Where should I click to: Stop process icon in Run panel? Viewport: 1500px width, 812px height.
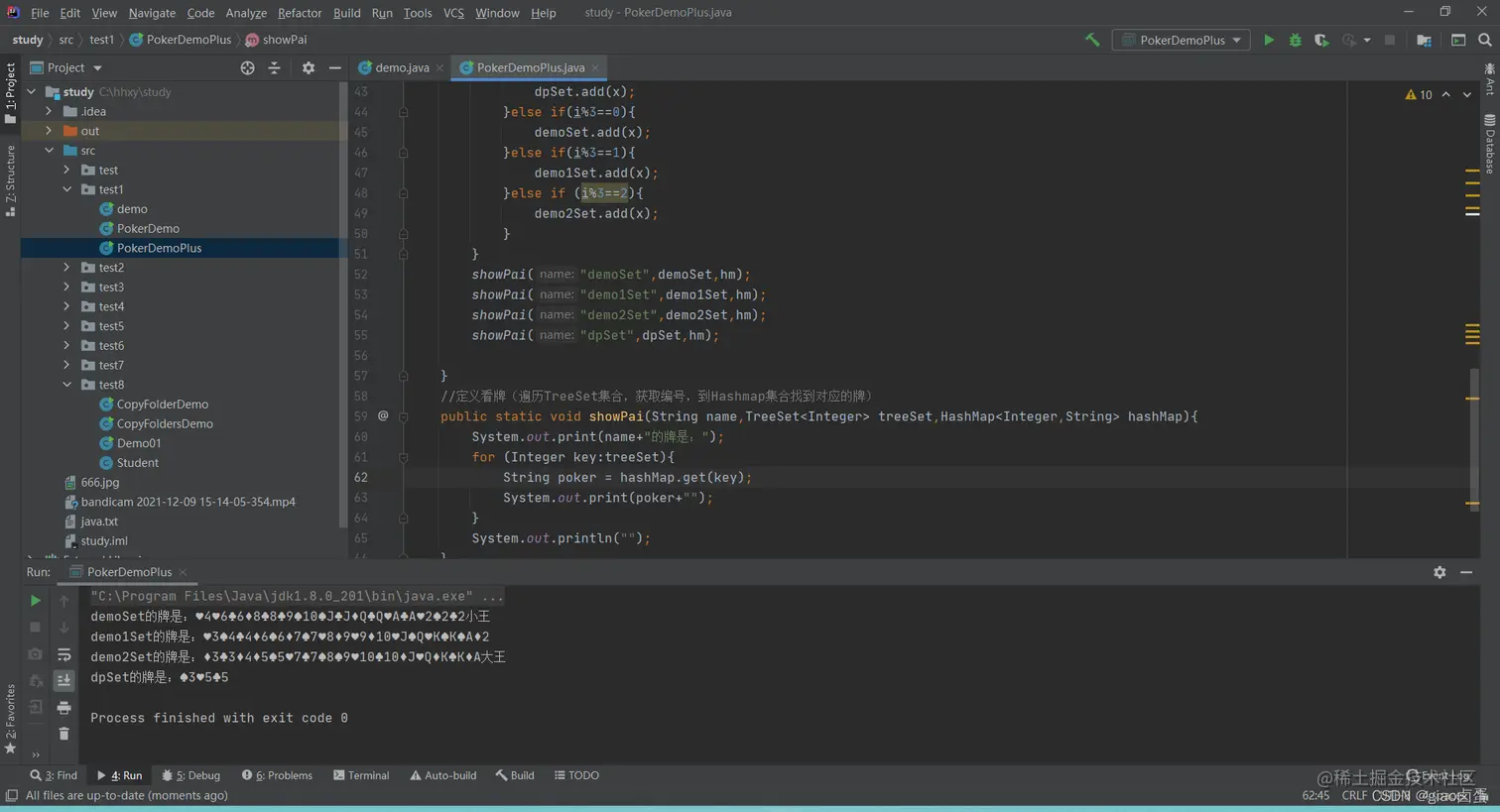35,628
